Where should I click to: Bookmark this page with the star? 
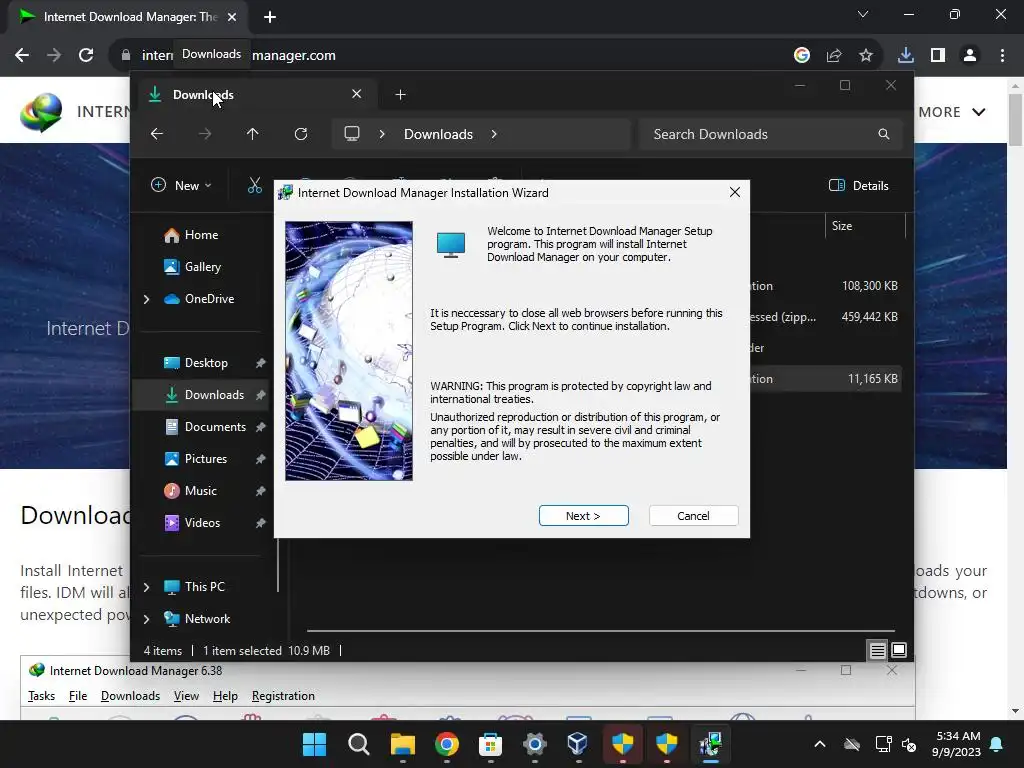866,55
